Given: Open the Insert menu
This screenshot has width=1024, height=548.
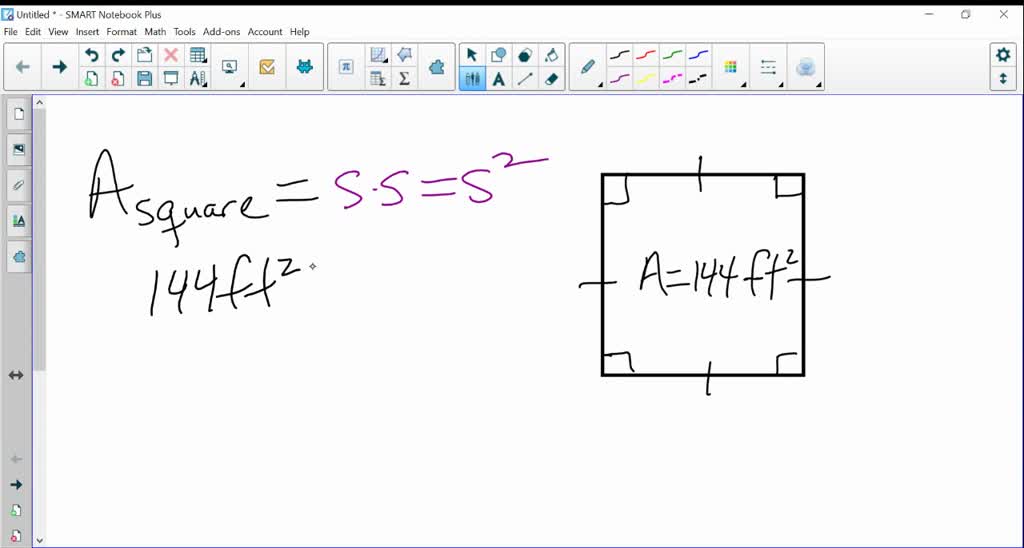Looking at the screenshot, I should [x=88, y=31].
